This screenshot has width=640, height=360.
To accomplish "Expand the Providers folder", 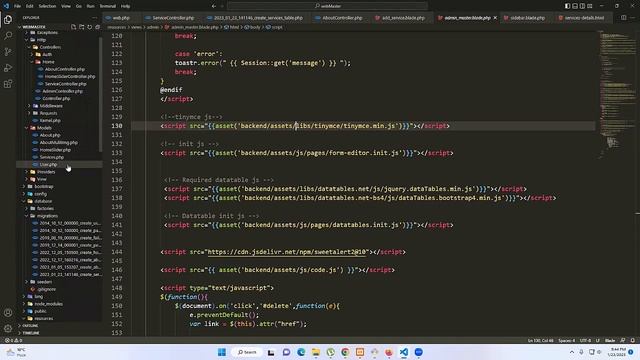I will (x=46, y=172).
